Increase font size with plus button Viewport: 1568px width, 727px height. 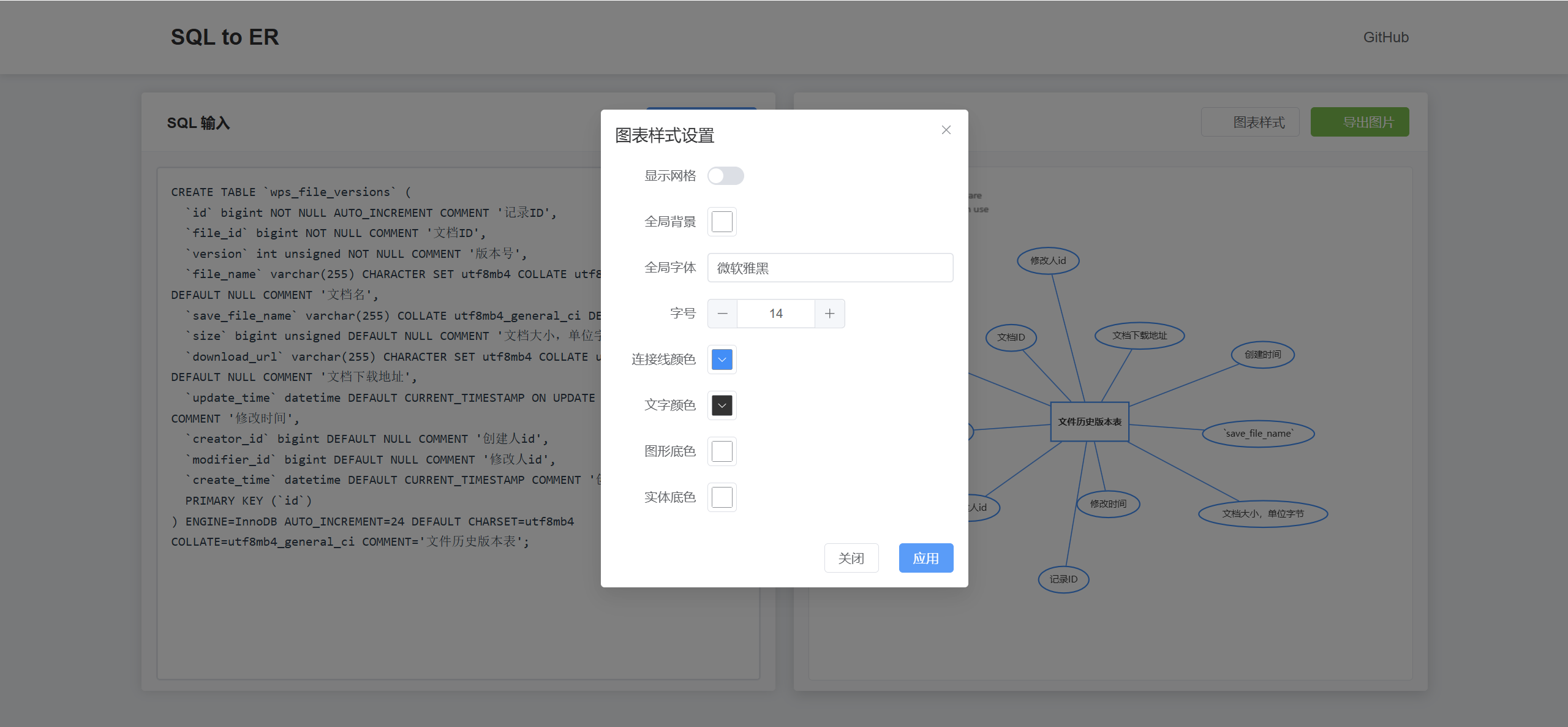point(829,314)
